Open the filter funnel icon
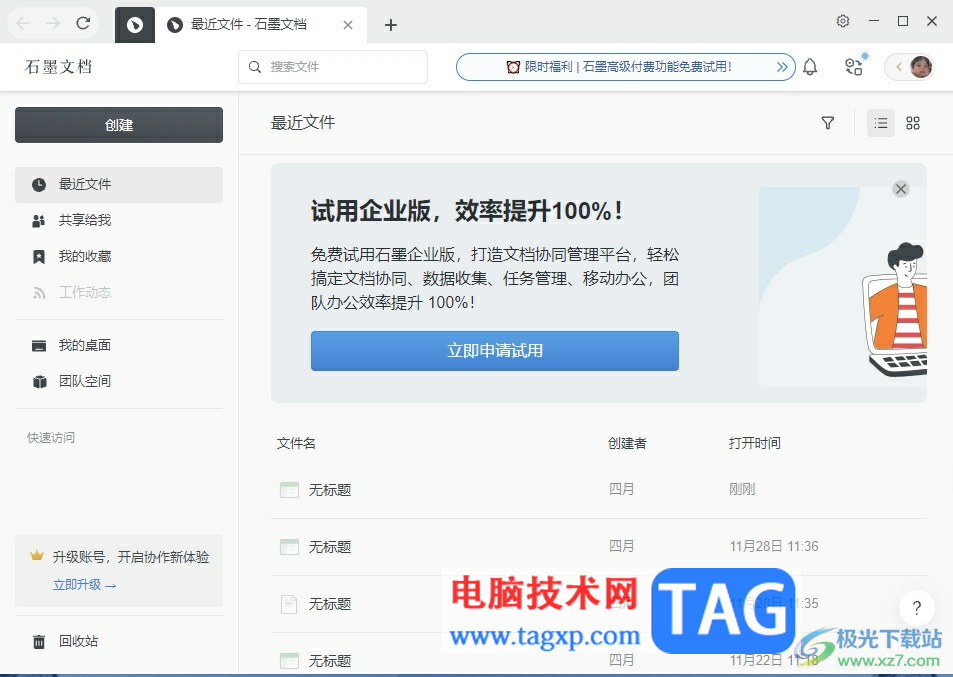 point(827,123)
